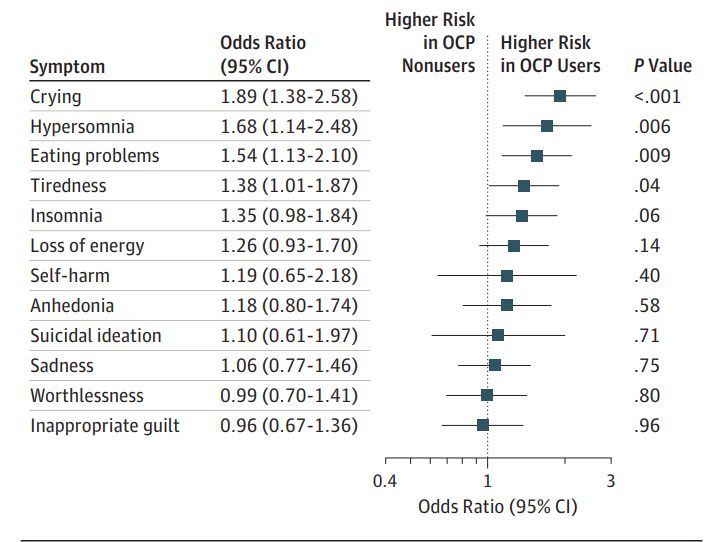Select the Suicidal ideation square marker
The width and height of the screenshot is (713, 542).
click(498, 335)
